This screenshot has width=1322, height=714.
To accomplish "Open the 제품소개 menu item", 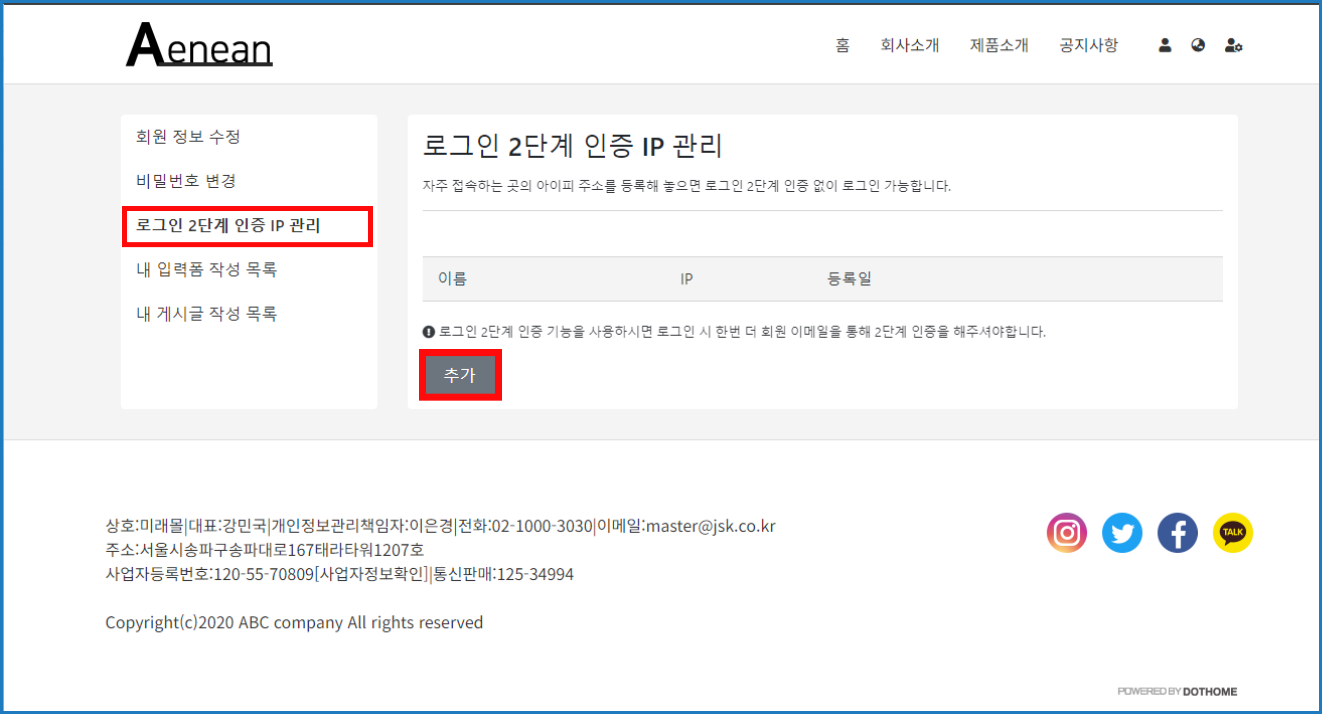I will (999, 46).
